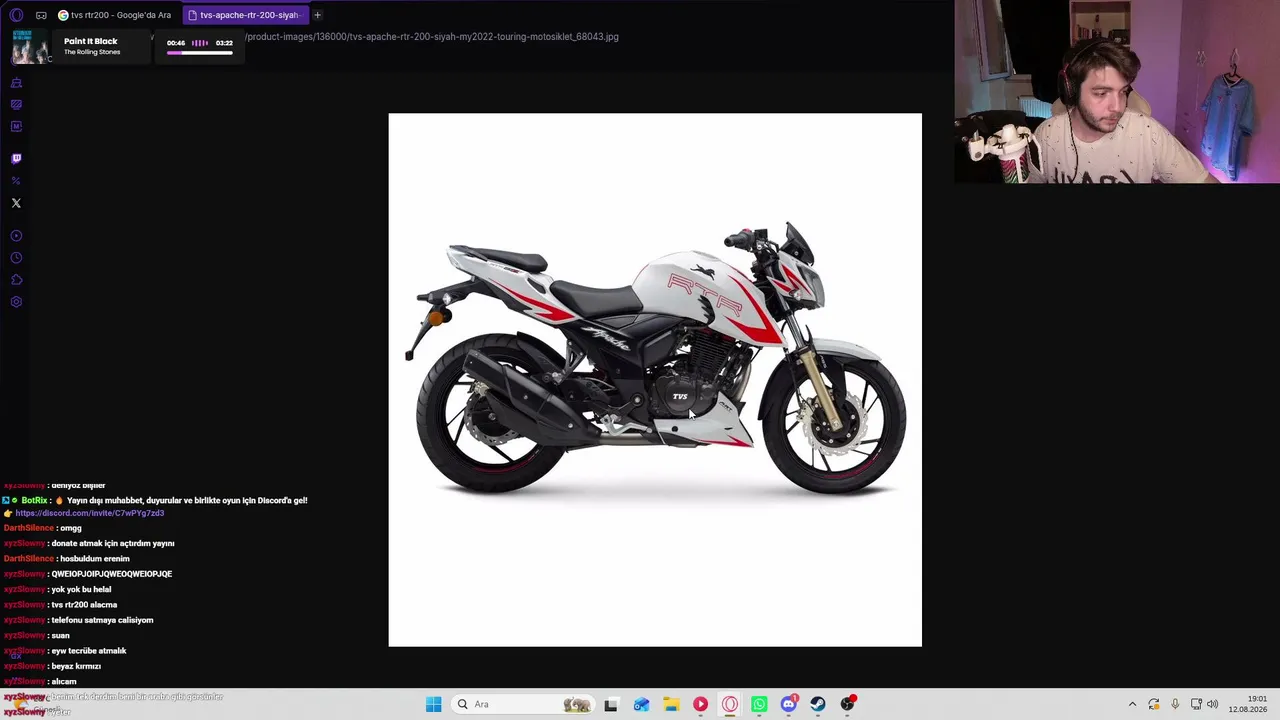
Task: Open the GX Cleaner sidebar icon
Action: click(16, 83)
